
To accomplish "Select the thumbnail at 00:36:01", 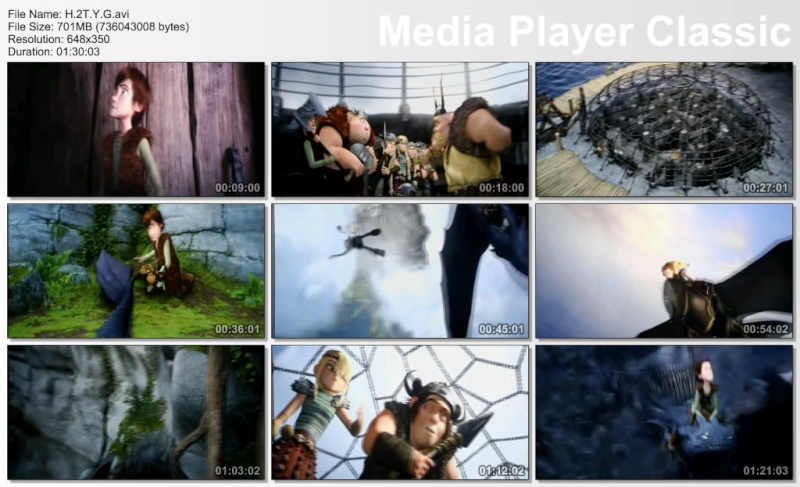I will [x=136, y=271].
